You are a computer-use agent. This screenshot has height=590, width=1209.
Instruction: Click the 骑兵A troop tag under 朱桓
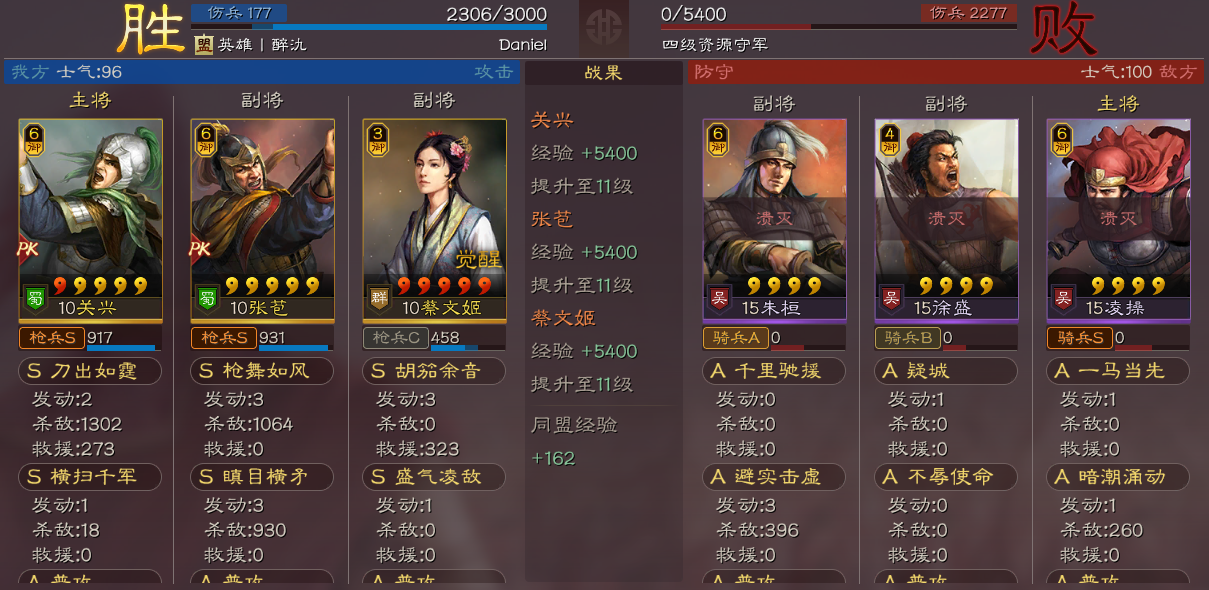(736, 338)
